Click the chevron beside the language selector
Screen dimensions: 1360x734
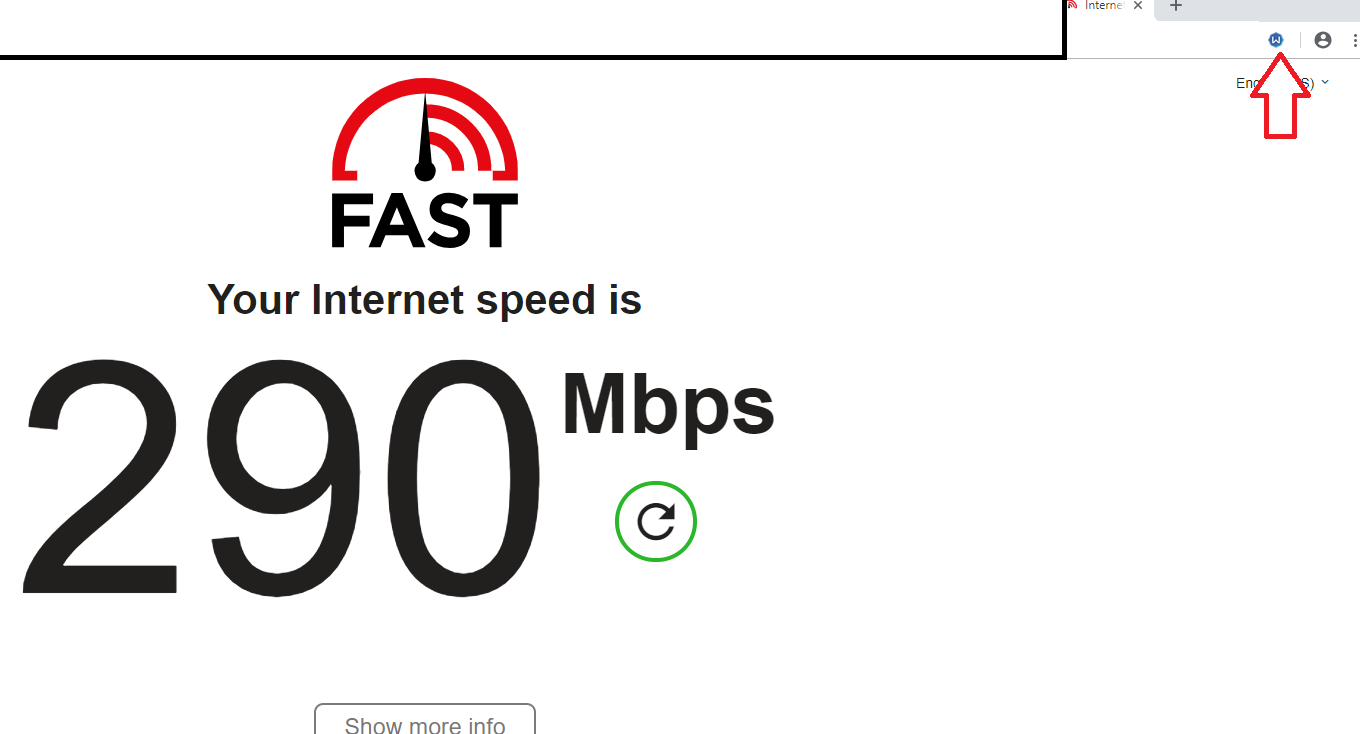[x=1325, y=82]
